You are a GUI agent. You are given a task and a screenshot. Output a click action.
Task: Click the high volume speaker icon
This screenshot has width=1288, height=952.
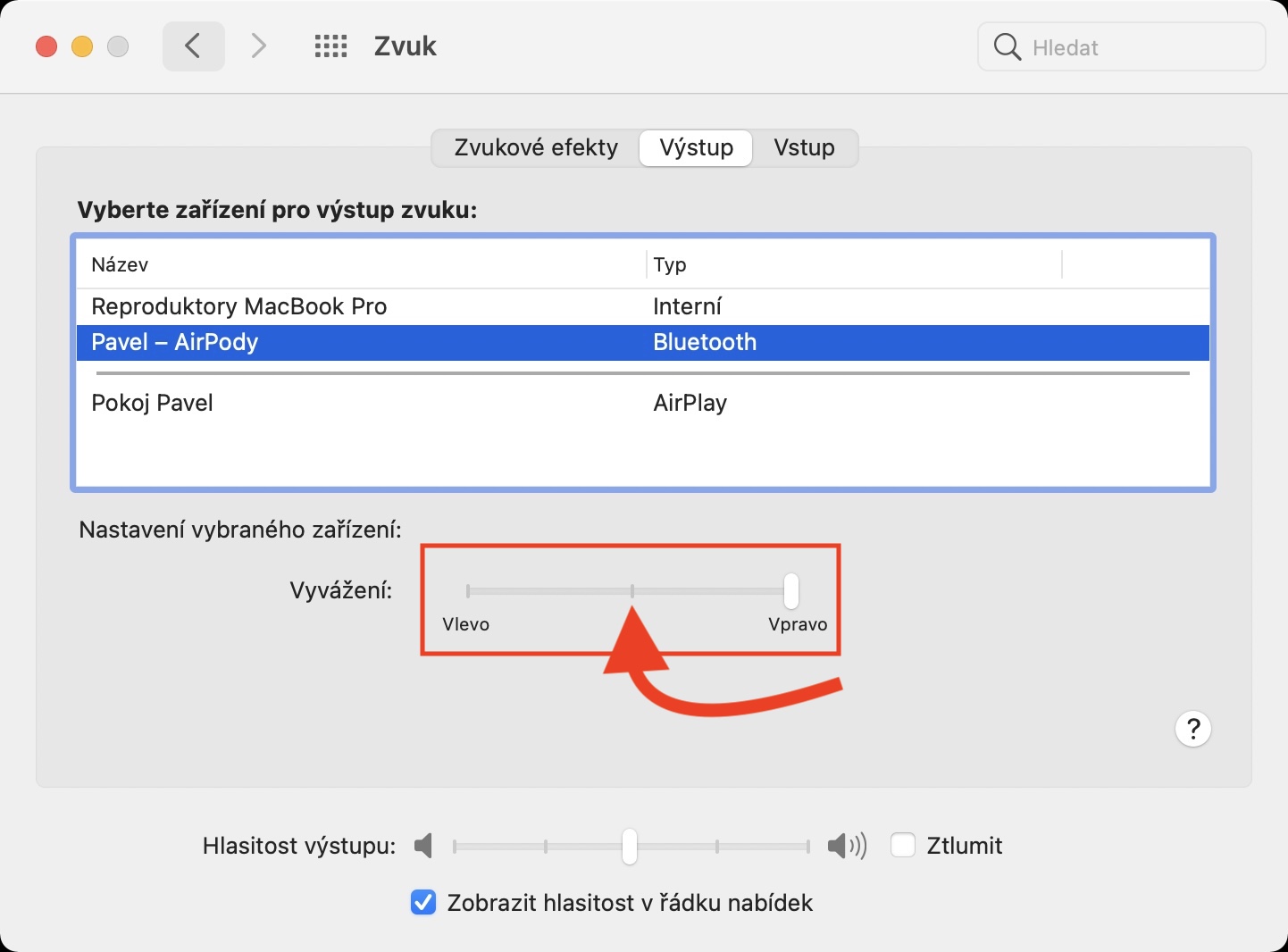(x=845, y=846)
